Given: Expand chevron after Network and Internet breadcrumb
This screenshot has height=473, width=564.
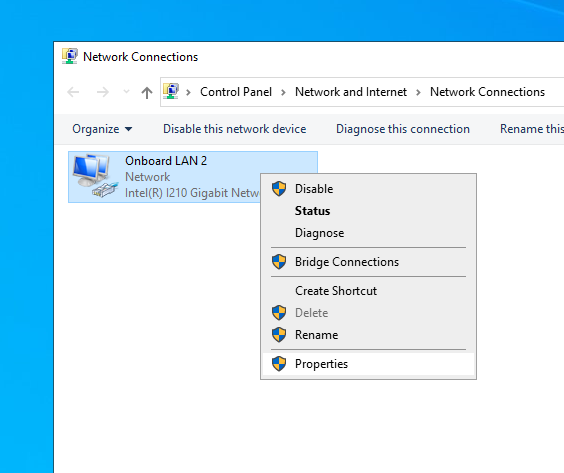Looking at the screenshot, I should [x=418, y=92].
